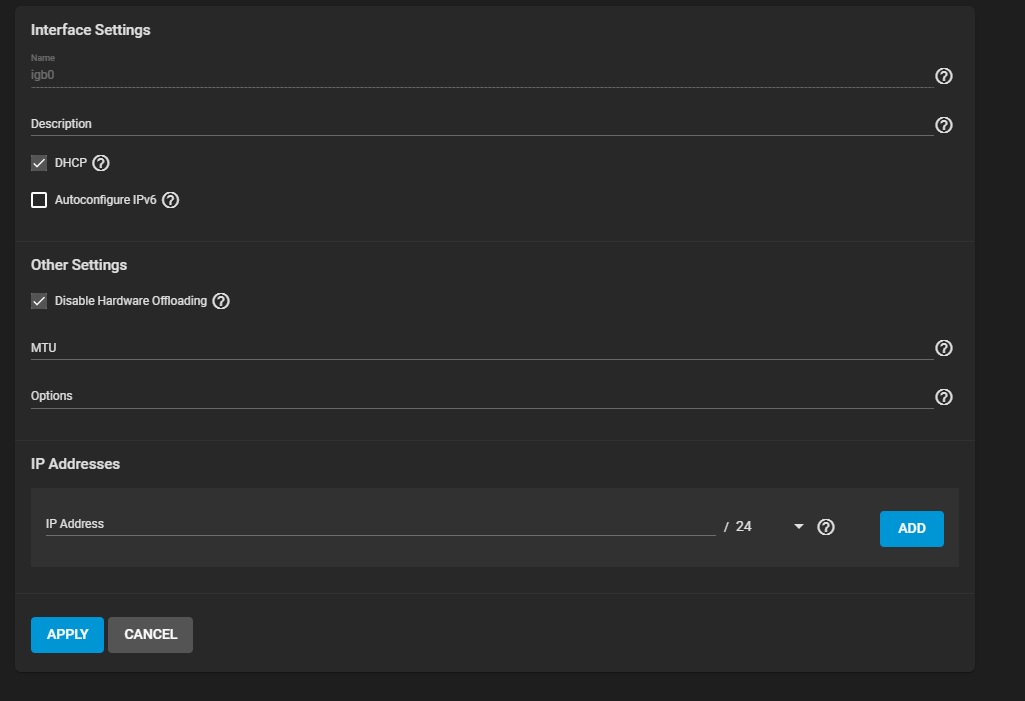
Task: Toggle Disable Hardware Offloading checkbox
Action: point(39,301)
